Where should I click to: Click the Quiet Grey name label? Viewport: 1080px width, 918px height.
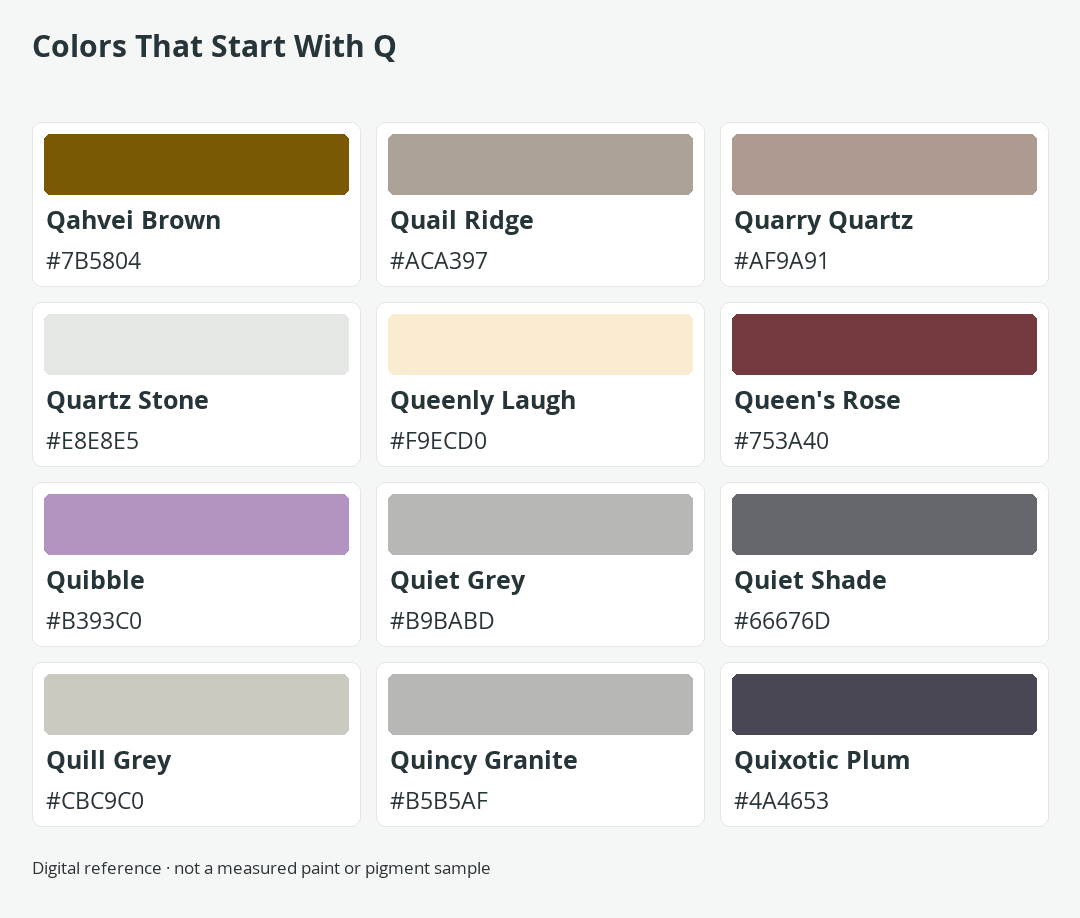point(458,581)
